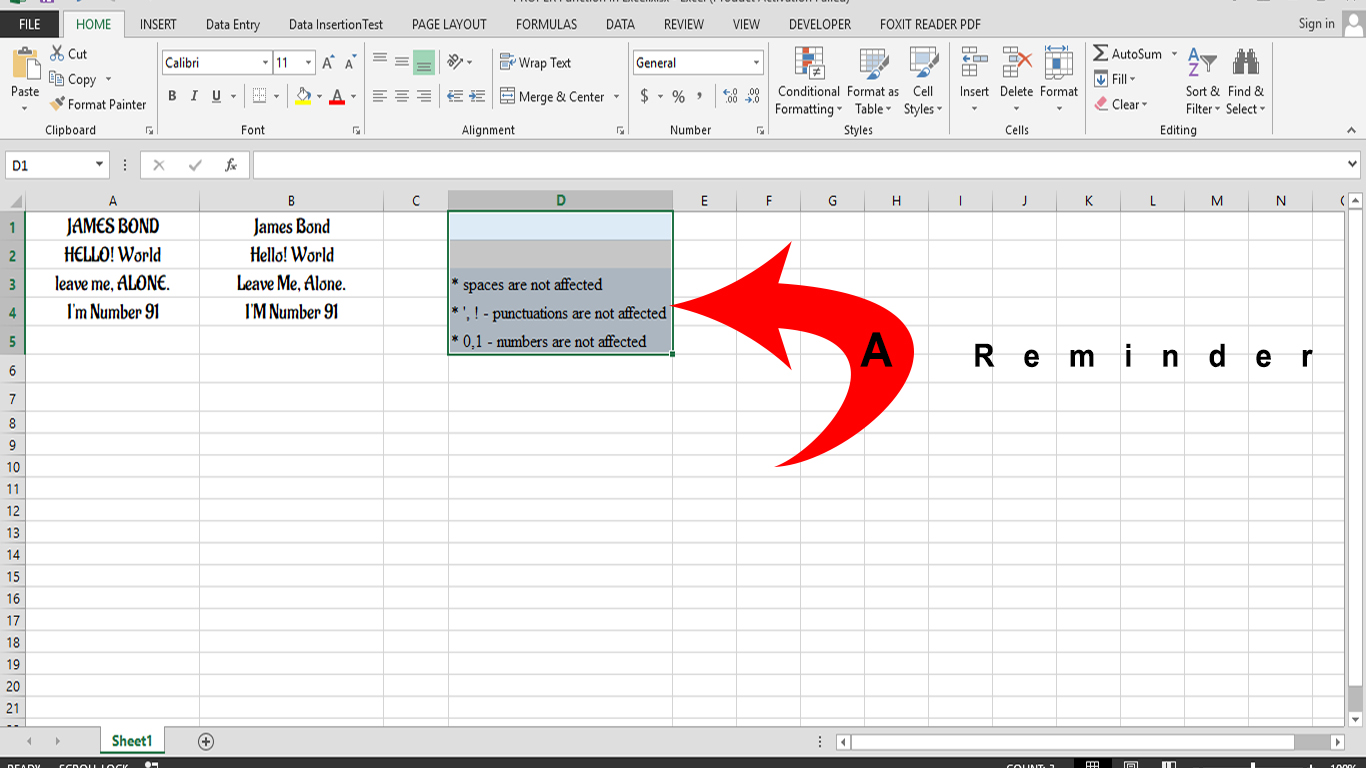Click the Cut scissors icon

(56, 54)
